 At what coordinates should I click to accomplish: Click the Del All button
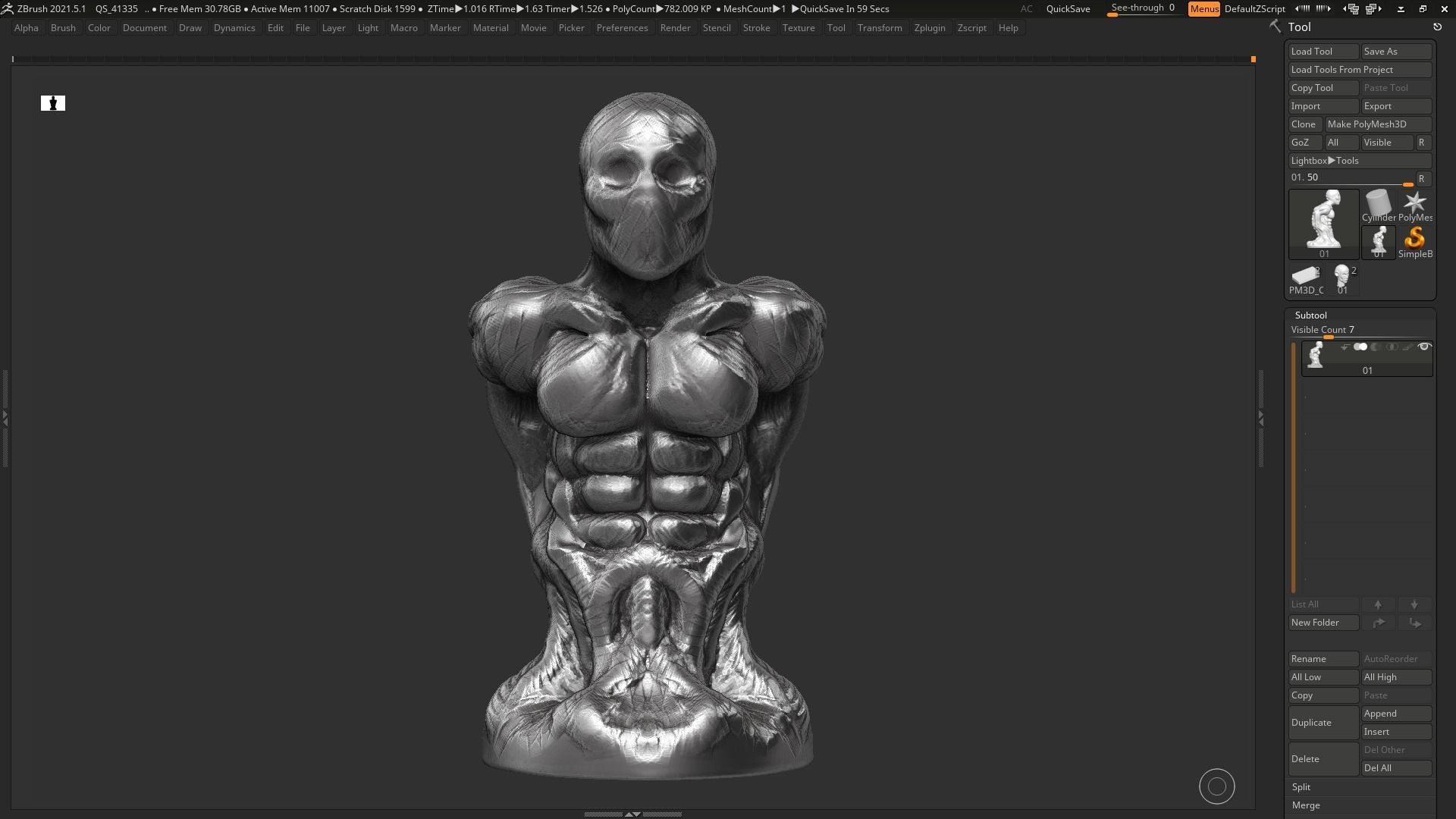click(1396, 768)
